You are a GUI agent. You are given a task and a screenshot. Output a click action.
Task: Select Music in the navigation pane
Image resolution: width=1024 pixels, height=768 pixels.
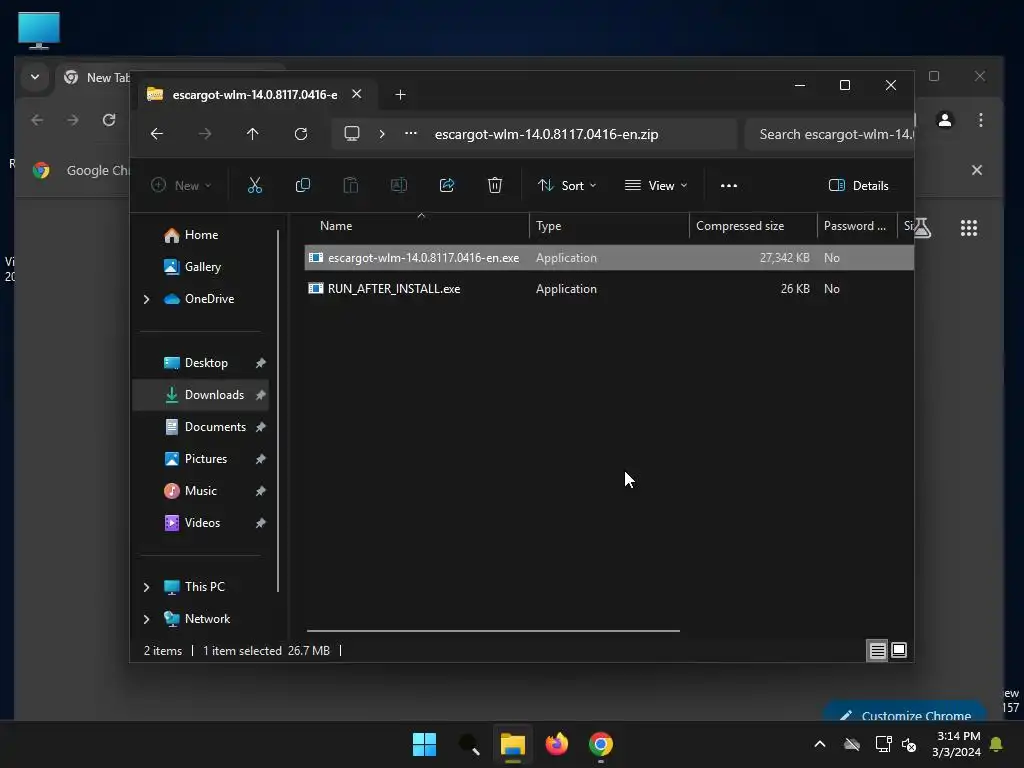pos(200,491)
